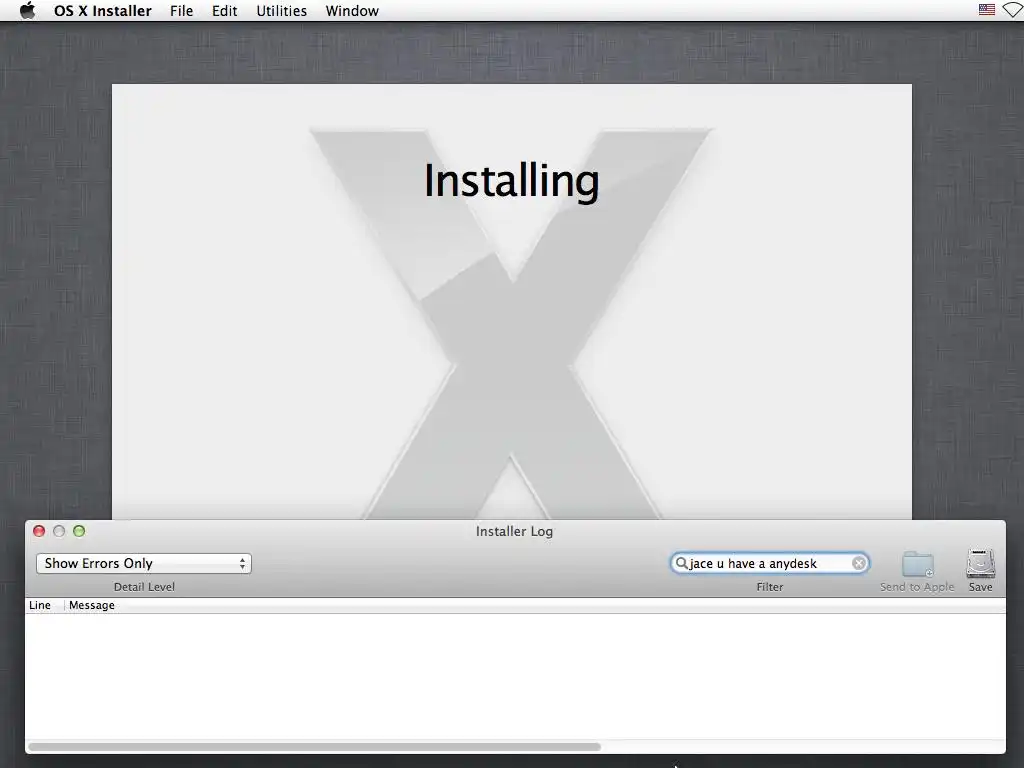
Task: Click the Installer Log title bar
Action: [x=514, y=531]
